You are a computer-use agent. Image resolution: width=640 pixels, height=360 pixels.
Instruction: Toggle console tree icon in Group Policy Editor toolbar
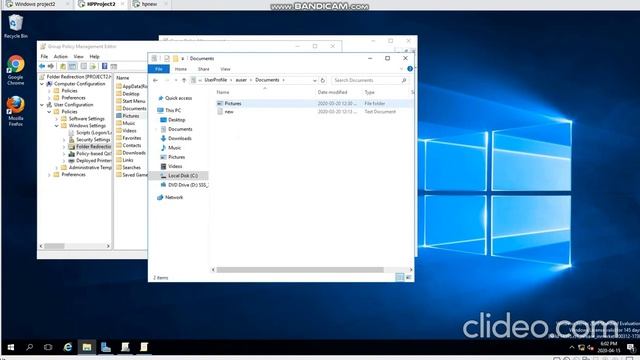tap(72, 66)
